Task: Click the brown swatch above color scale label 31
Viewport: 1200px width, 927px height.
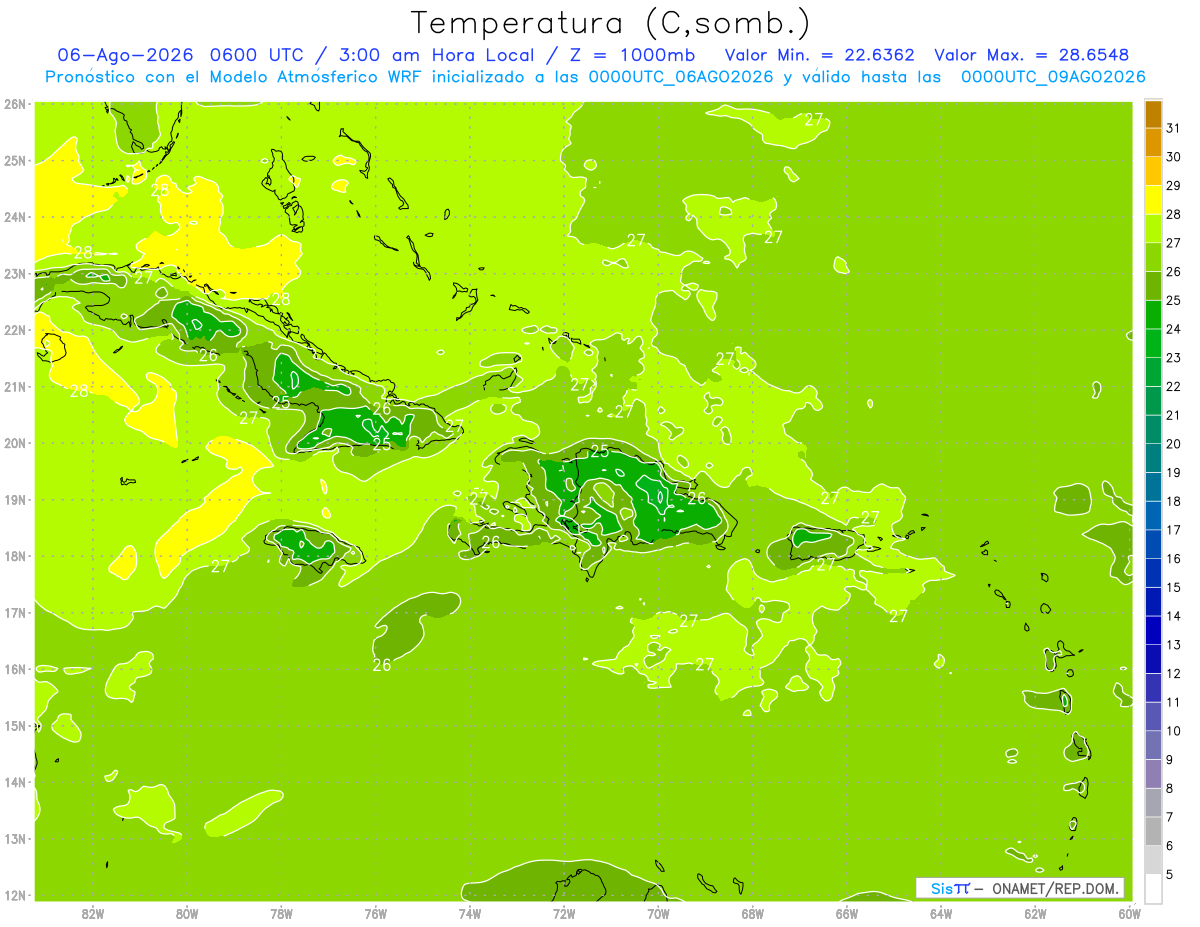Action: [x=1153, y=114]
